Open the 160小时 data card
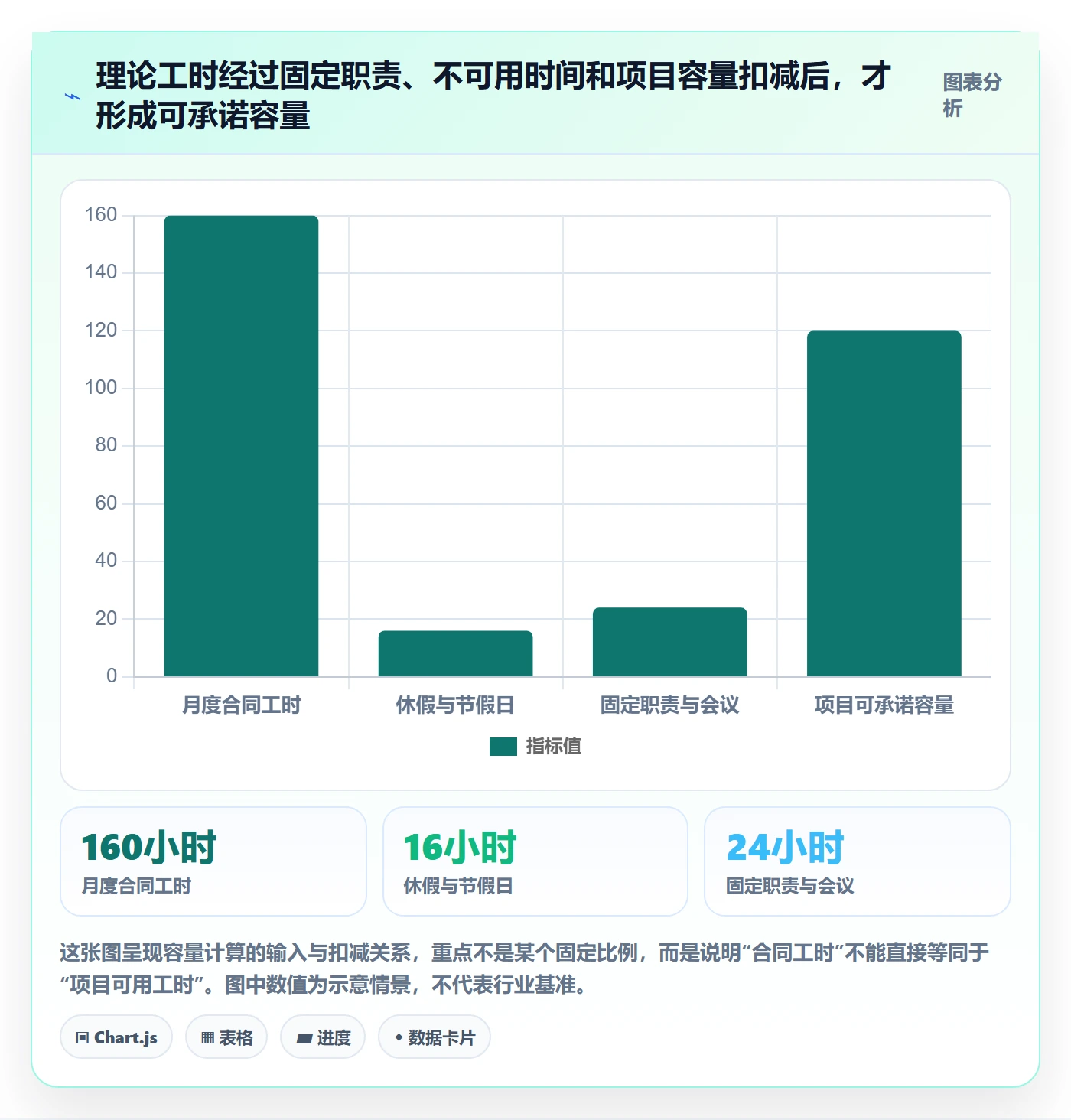This screenshot has height=1120, width=1071. tap(213, 861)
